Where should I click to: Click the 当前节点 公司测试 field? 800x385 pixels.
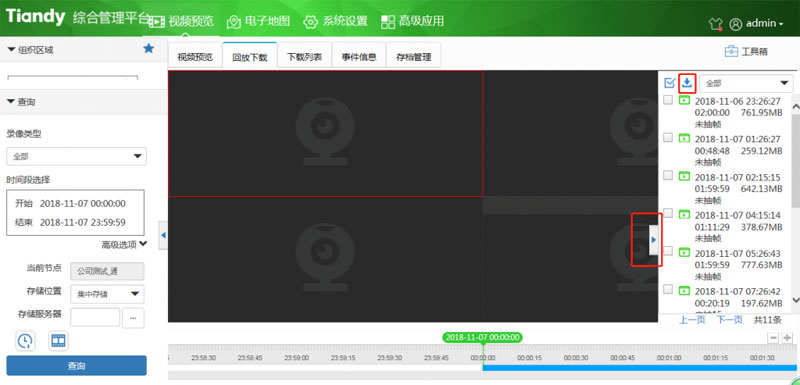point(107,271)
